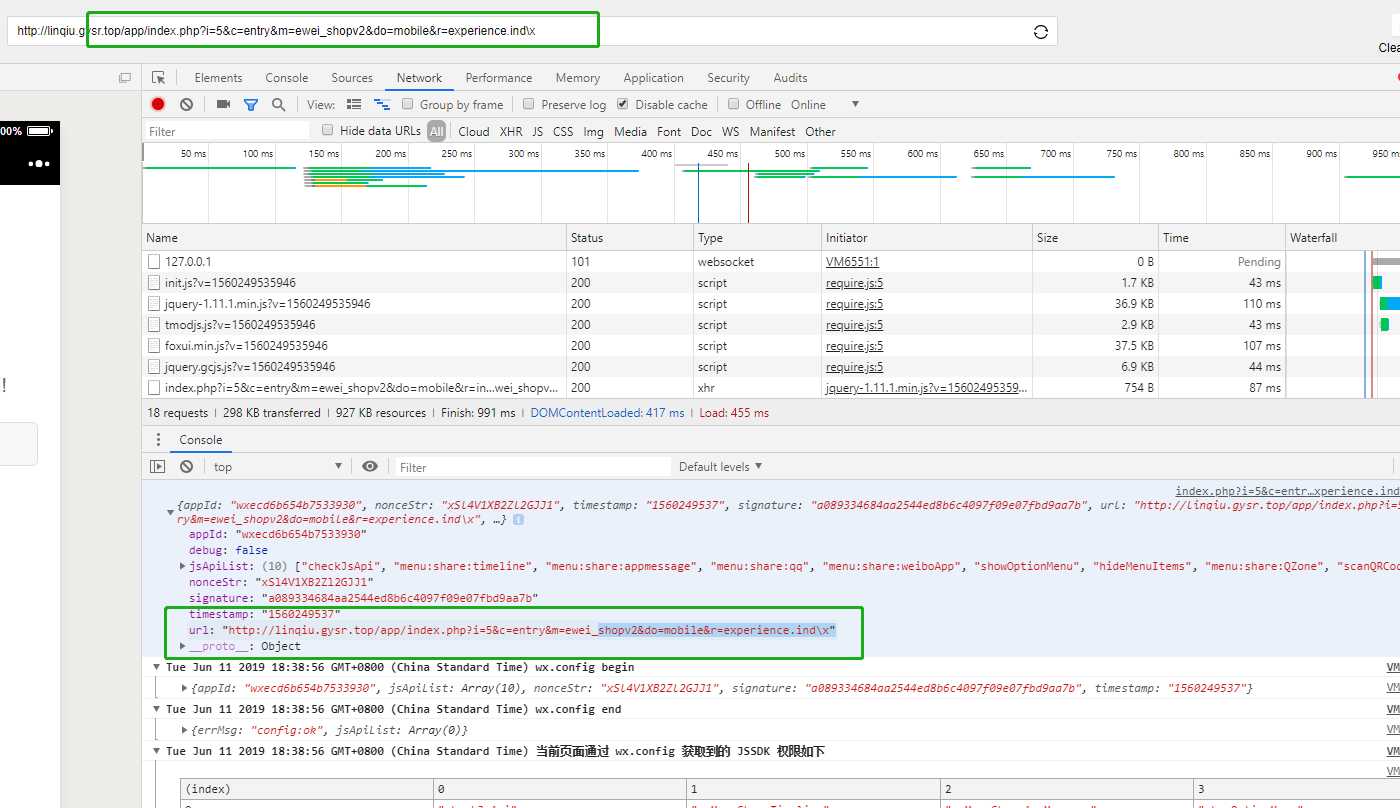The image size is (1400, 808).
Task: Sort requests by the Waterfall column
Action: coord(1342,238)
